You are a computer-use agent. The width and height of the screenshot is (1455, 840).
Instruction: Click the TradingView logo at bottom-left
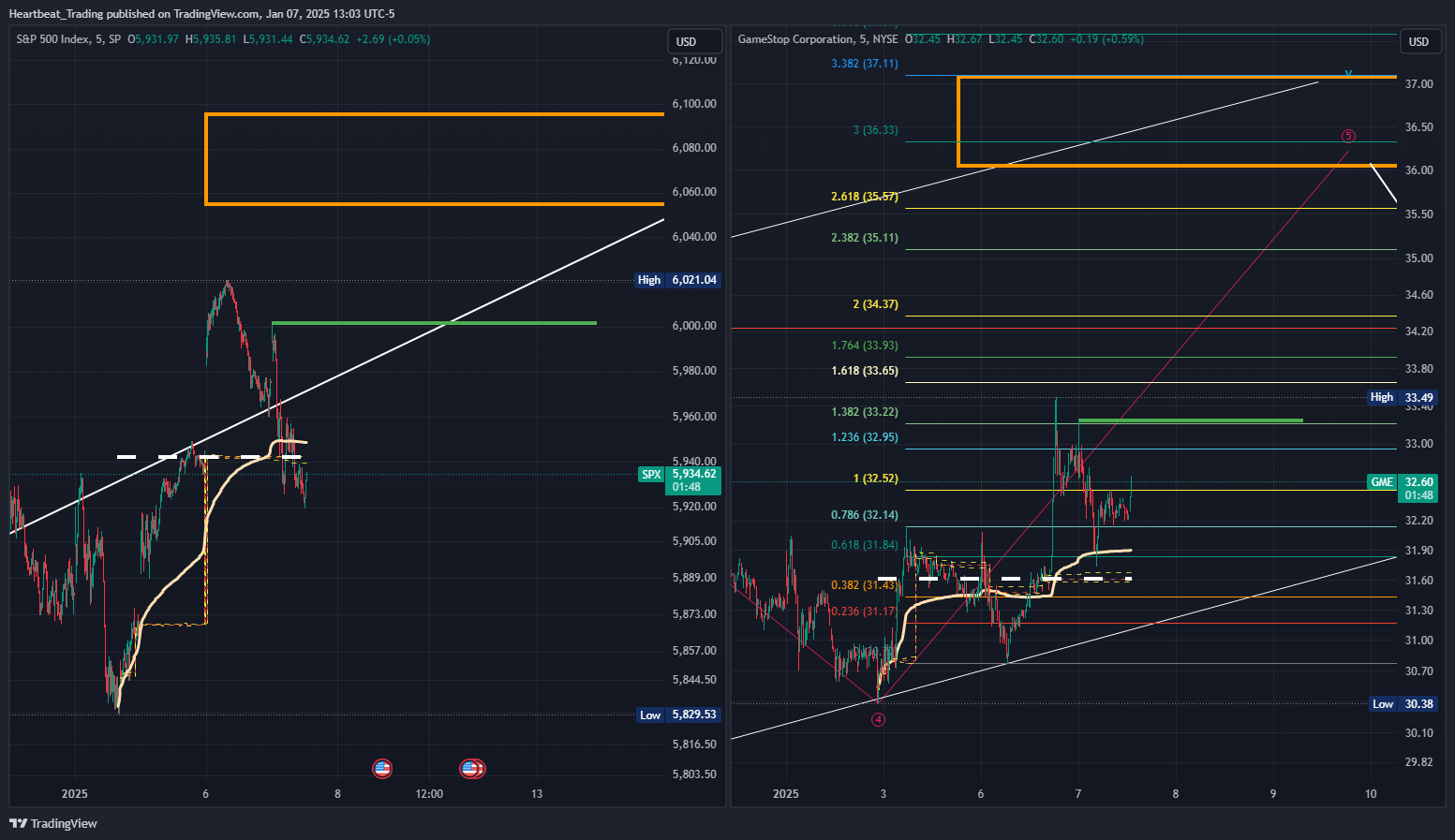coord(53,823)
